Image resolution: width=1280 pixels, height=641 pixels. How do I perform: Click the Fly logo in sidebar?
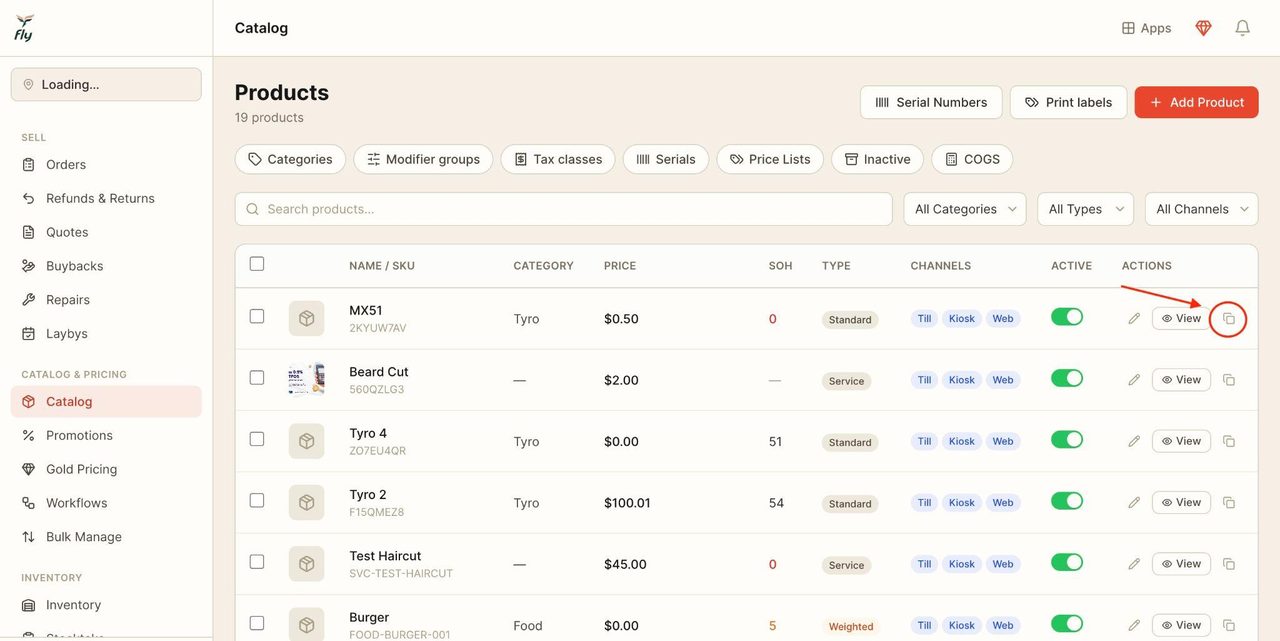[24, 28]
